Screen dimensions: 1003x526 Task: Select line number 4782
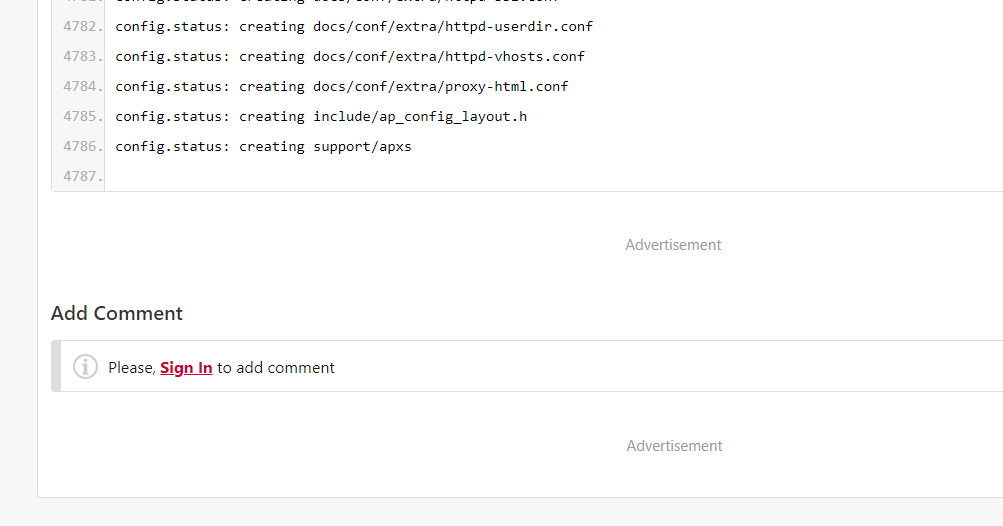[x=82, y=27]
